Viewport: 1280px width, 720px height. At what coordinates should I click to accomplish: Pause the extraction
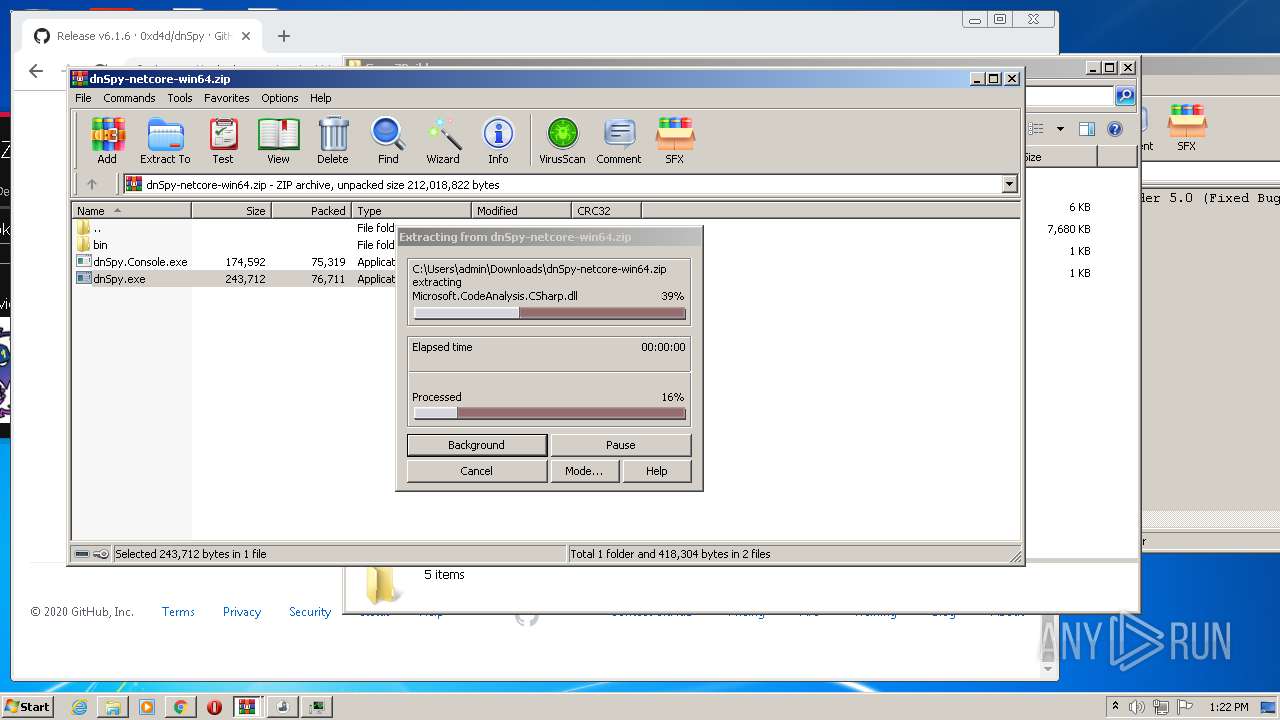pyautogui.click(x=621, y=445)
